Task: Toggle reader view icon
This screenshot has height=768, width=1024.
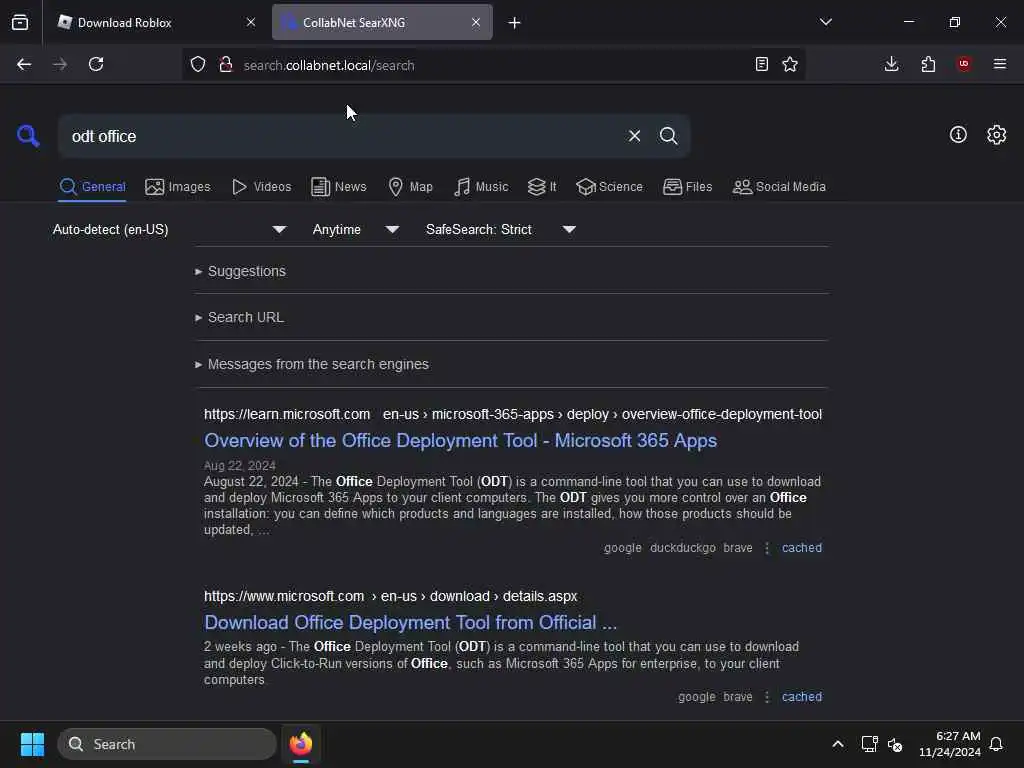Action: coord(761,64)
